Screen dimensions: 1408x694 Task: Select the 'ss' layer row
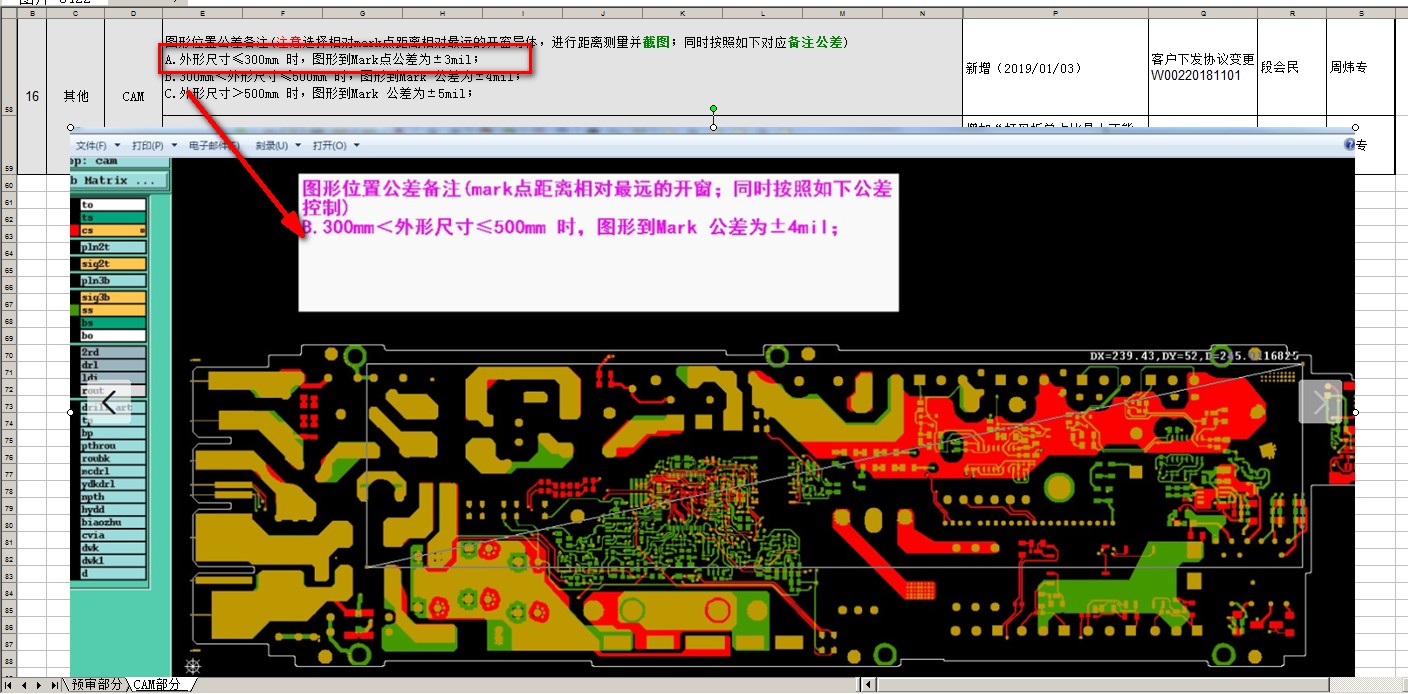[113, 311]
